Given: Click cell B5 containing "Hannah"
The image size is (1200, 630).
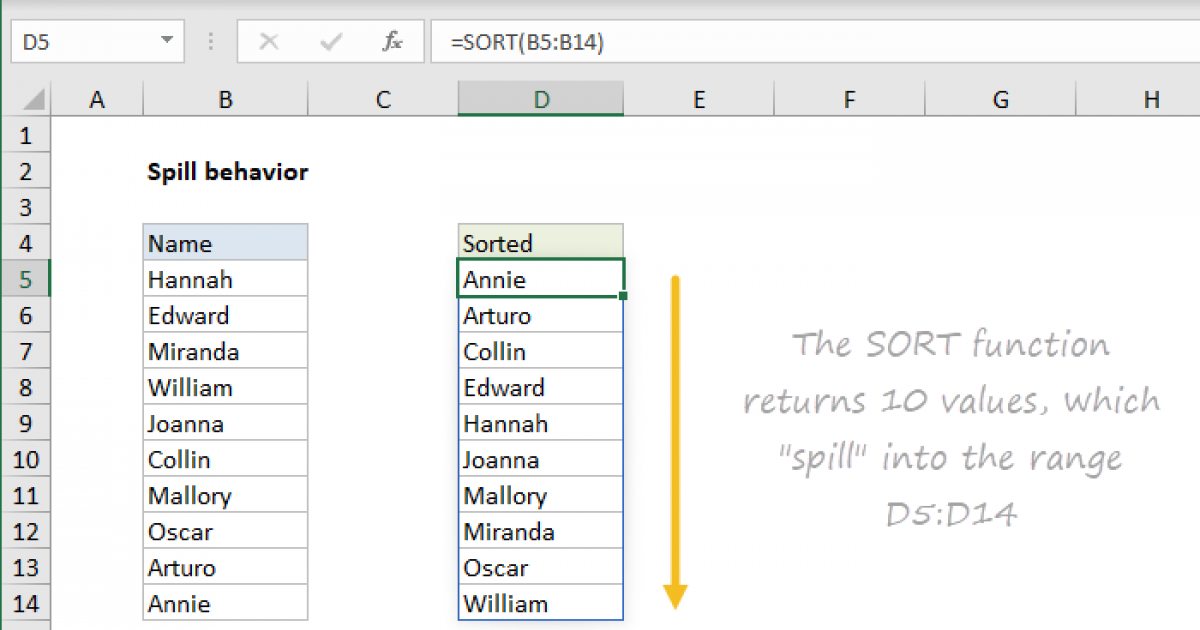Looking at the screenshot, I should [x=225, y=278].
